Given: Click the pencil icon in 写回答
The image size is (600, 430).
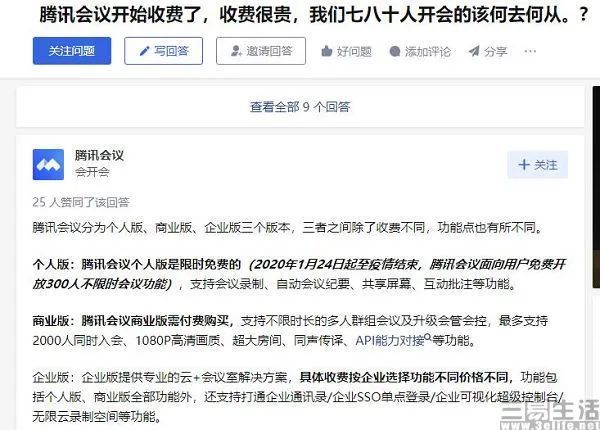Looking at the screenshot, I should coord(144,51).
